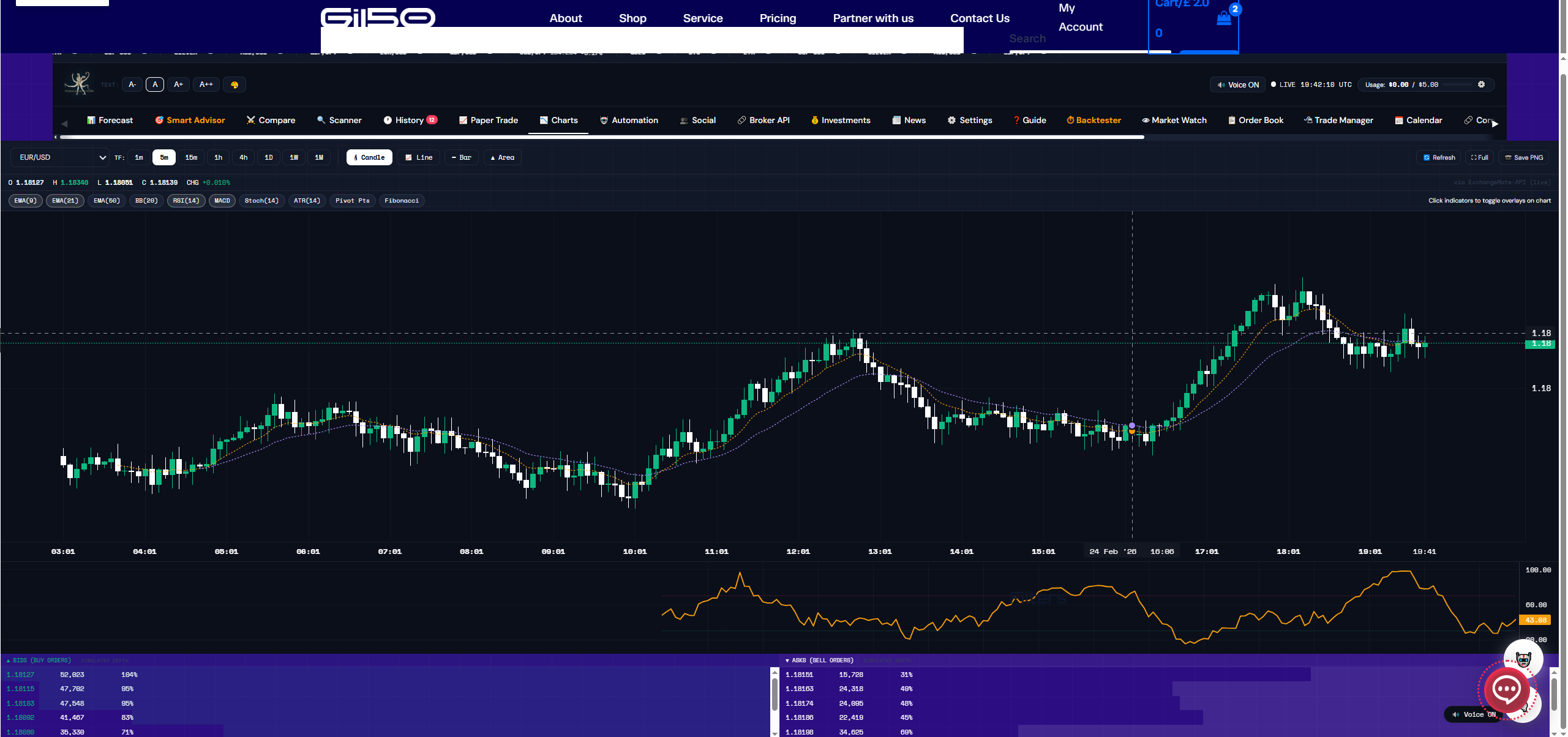Click the Refresh chart button

point(1439,157)
